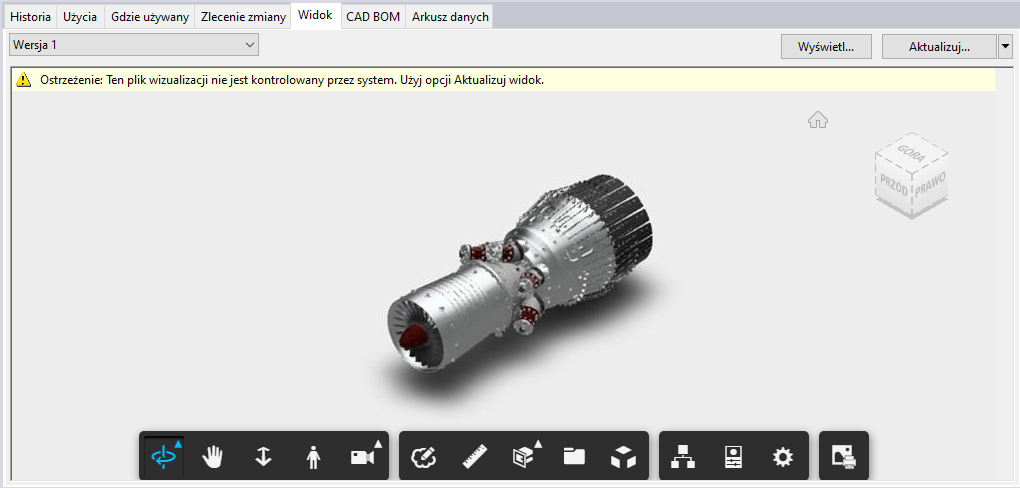
Task: Click the Print image icon
Action: pos(844,457)
